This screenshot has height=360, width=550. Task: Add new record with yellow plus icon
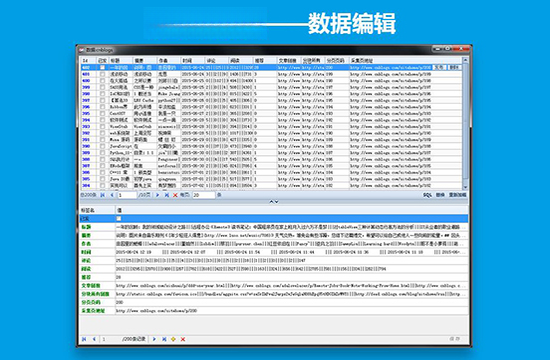[173, 339]
